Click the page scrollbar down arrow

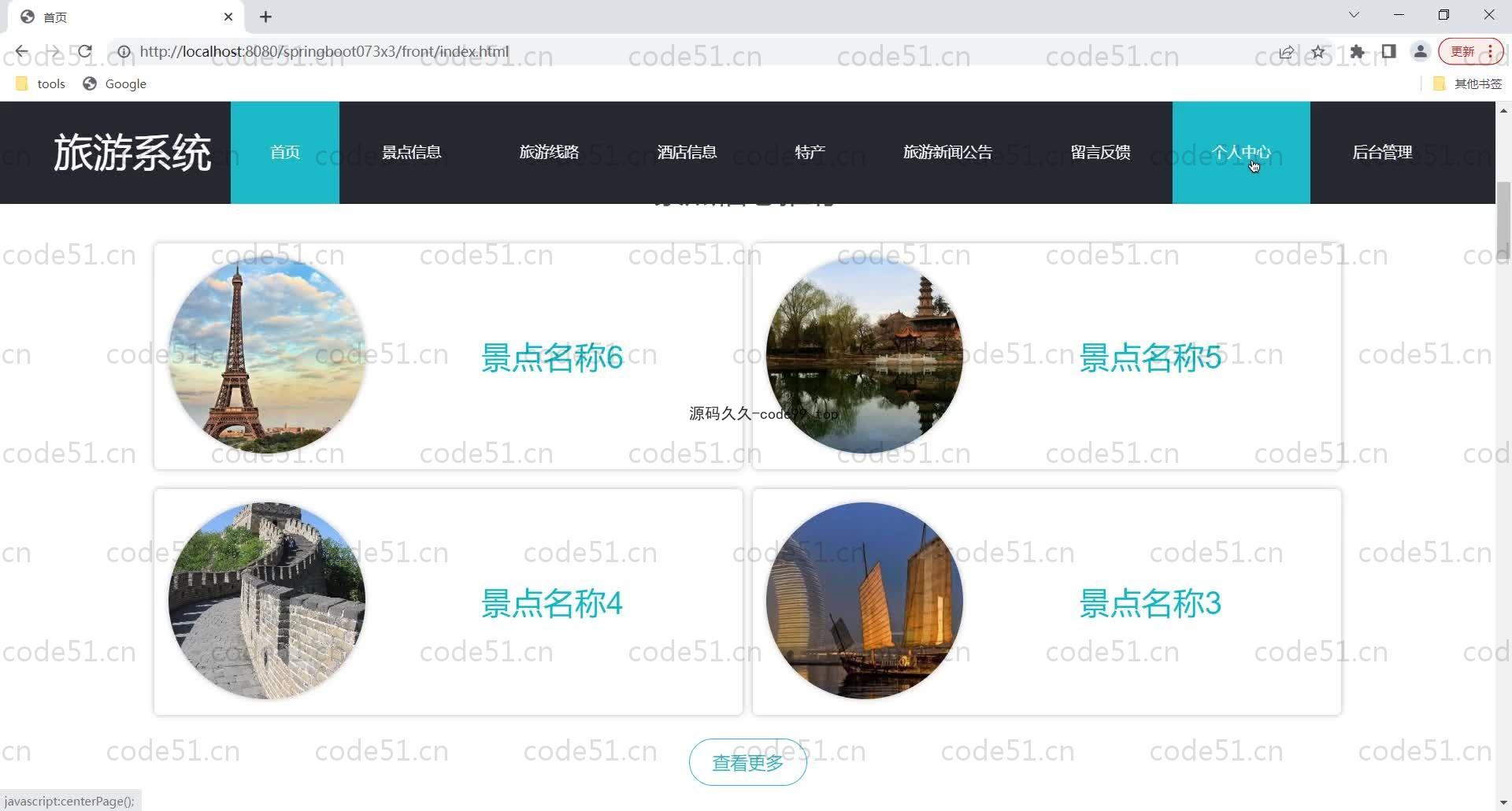tap(1503, 802)
